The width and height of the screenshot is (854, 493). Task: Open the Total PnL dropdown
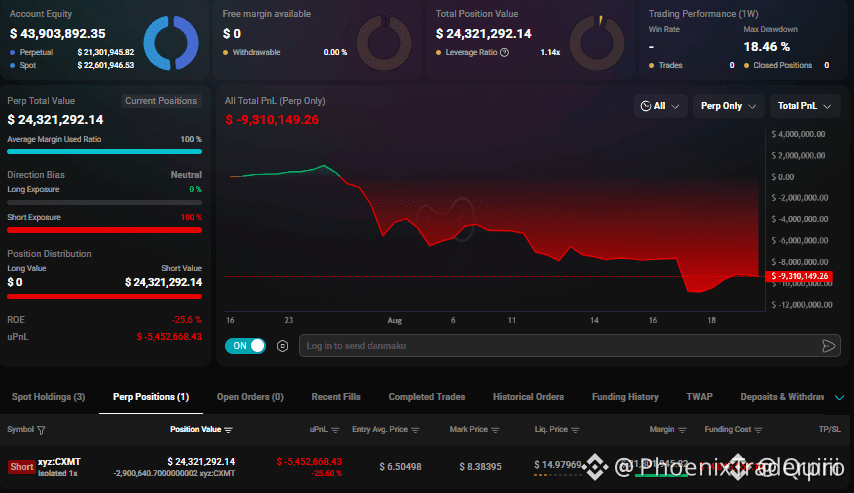pos(804,106)
